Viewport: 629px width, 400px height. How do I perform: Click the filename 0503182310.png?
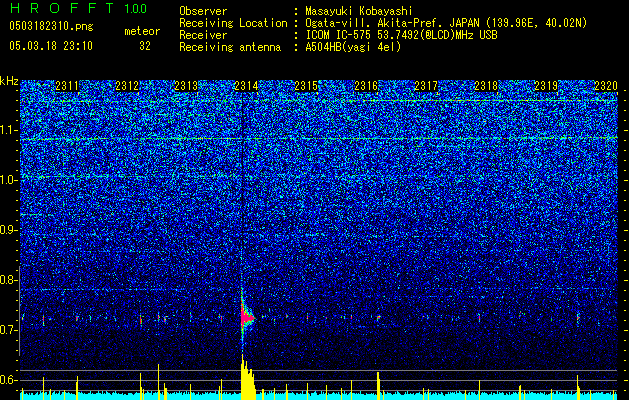[51, 27]
